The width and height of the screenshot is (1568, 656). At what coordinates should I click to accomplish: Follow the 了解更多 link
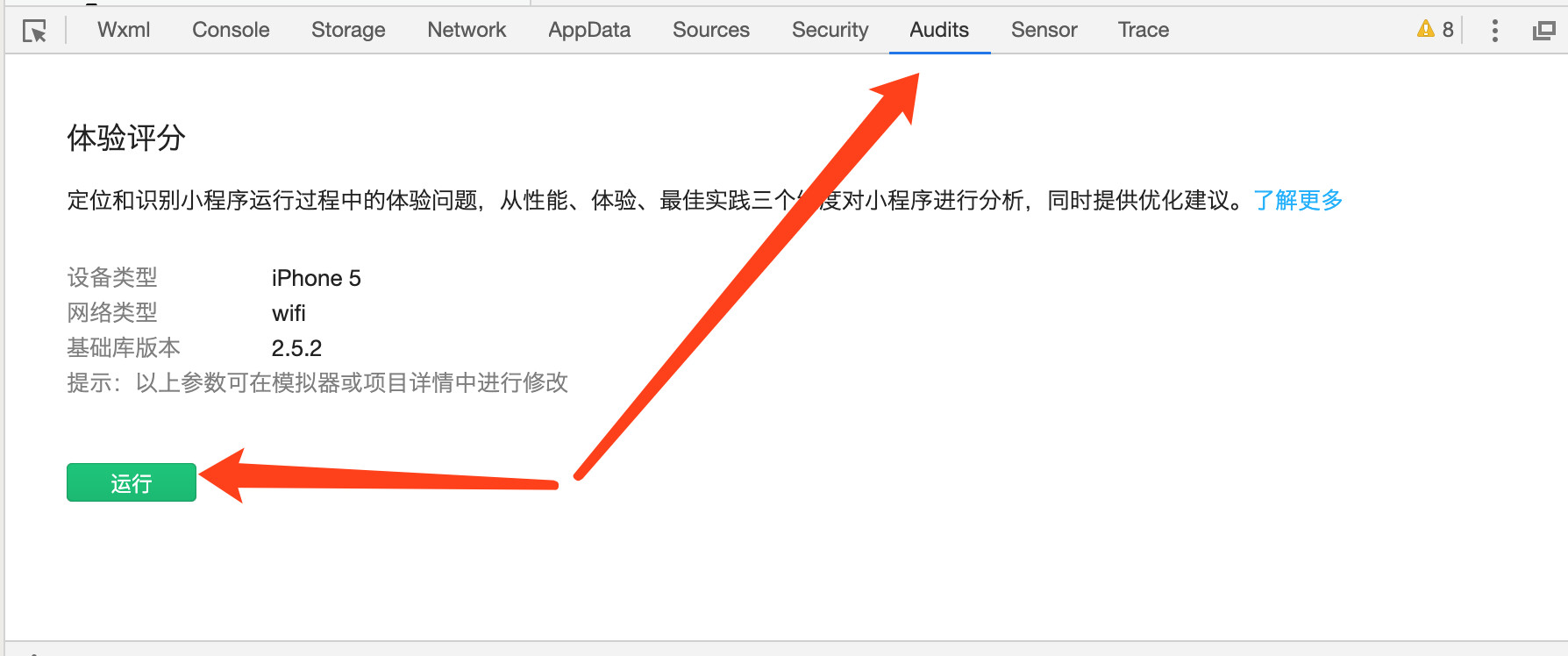tap(1298, 201)
